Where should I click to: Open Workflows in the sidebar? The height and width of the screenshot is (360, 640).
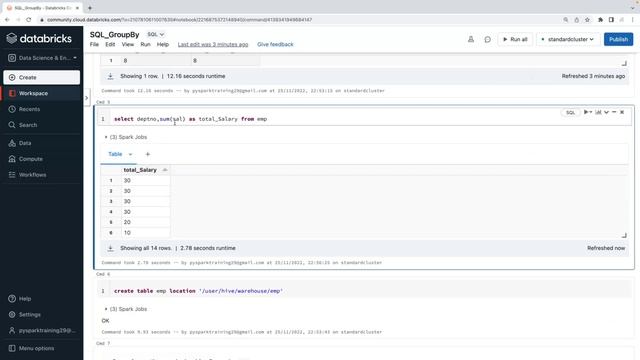click(x=32, y=175)
